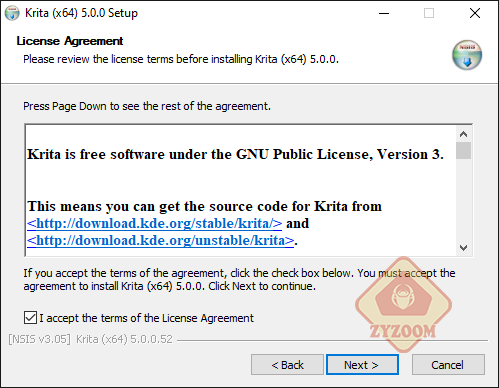Open the unstable Krita download link
Image resolution: width=499 pixels, height=388 pixels.
160,240
